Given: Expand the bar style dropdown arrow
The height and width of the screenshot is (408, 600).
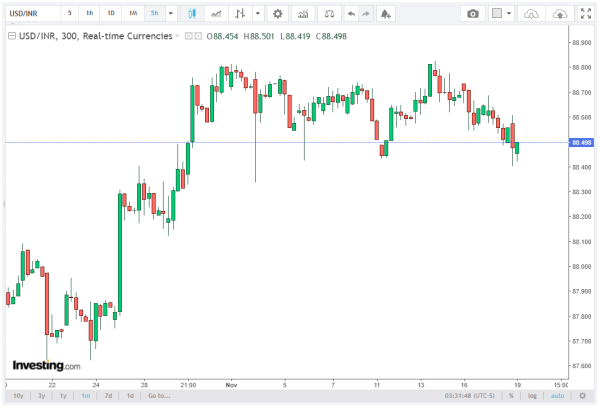Looking at the screenshot, I should (259, 14).
